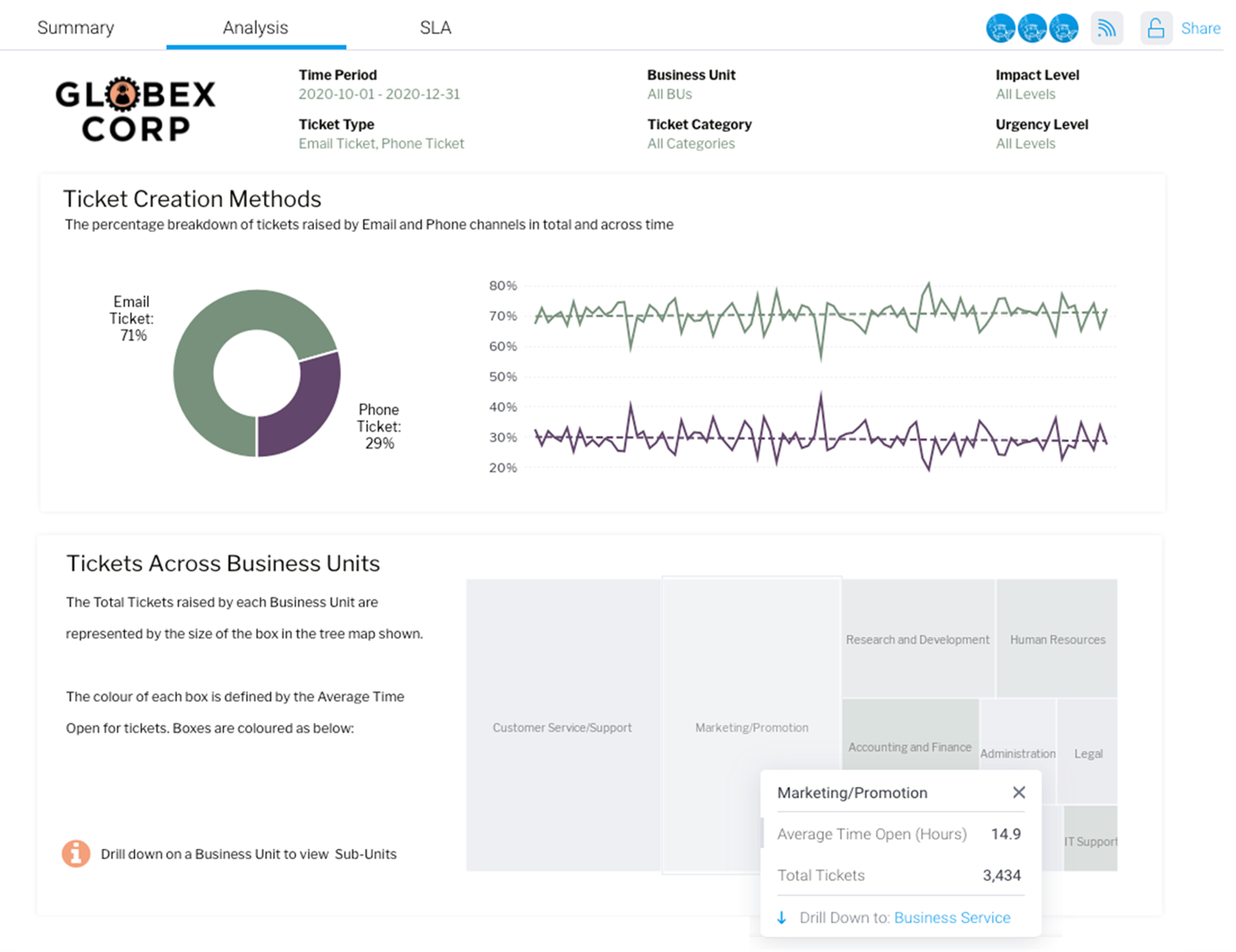Open the Business Unit filter value
1236x952 pixels.
click(669, 94)
